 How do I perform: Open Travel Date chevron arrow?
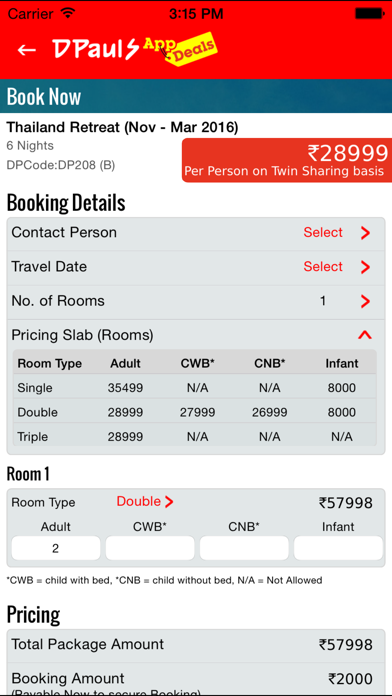[x=365, y=267]
